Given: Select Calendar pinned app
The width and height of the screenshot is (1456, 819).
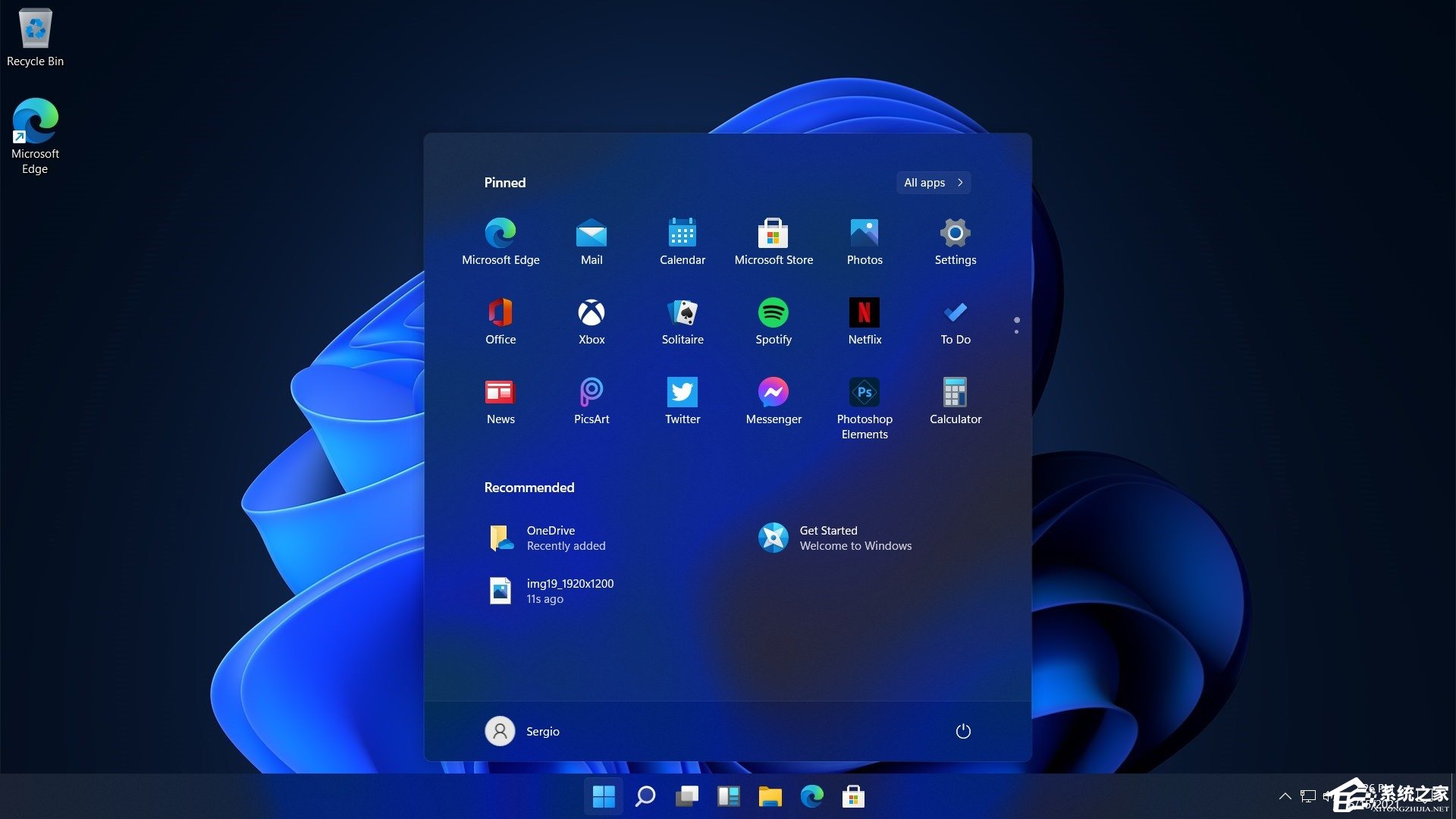Looking at the screenshot, I should [682, 239].
